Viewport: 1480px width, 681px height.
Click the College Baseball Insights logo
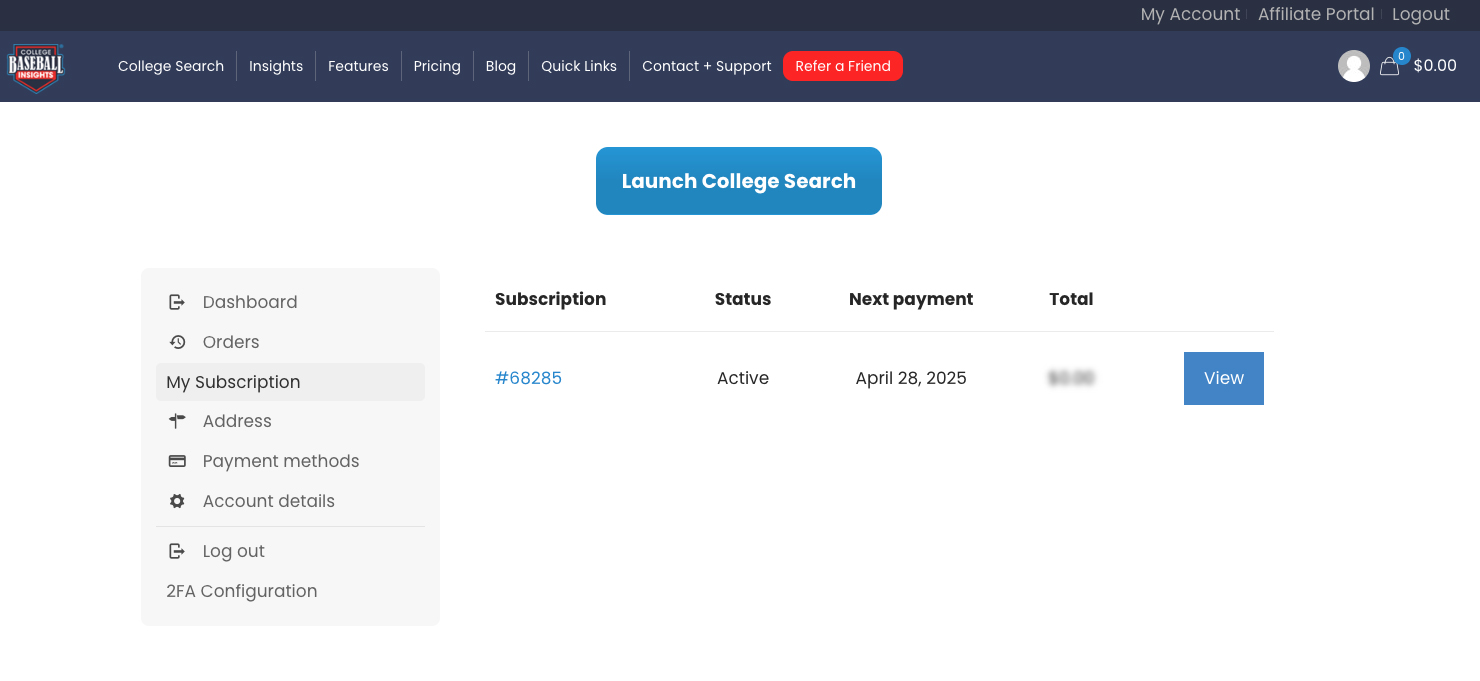[36, 67]
